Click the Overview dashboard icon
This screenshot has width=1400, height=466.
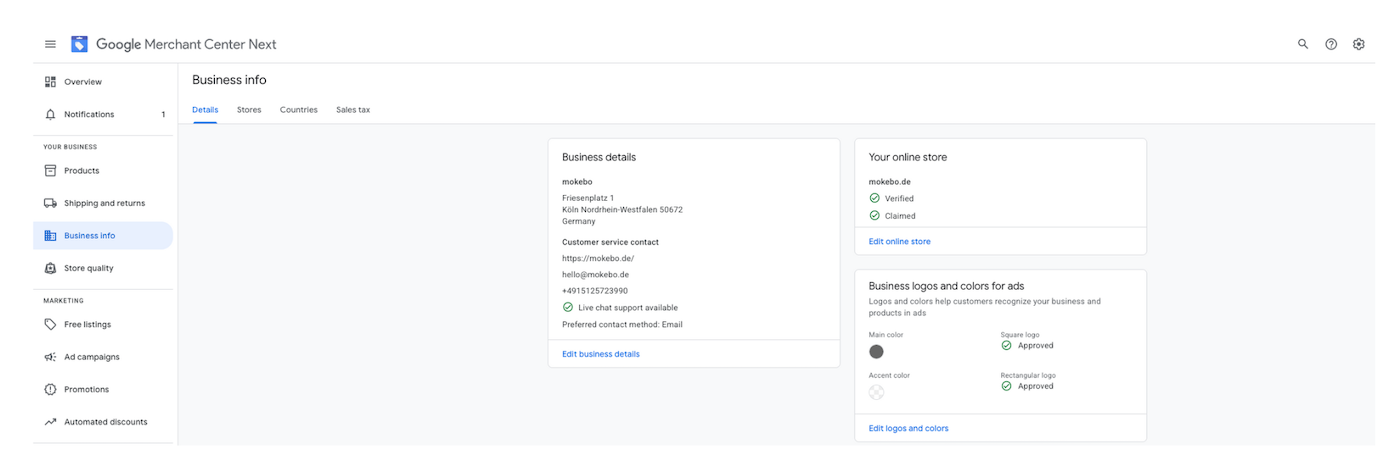50,82
